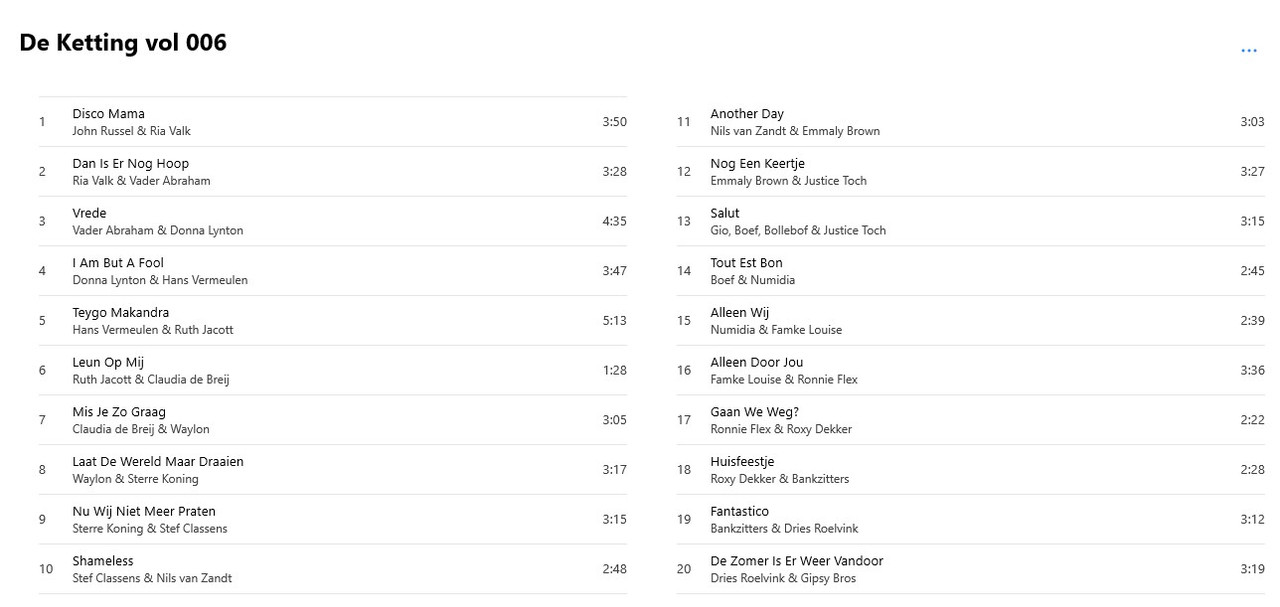1280x607 pixels.
Task: Select the song Shameless
Action: pyautogui.click(x=333, y=569)
